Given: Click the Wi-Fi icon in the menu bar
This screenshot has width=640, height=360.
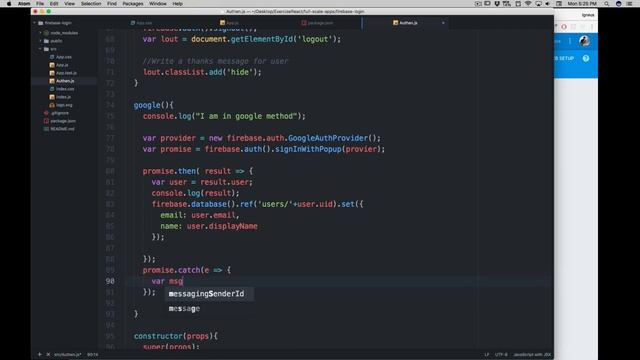Looking at the screenshot, I should point(528,4).
